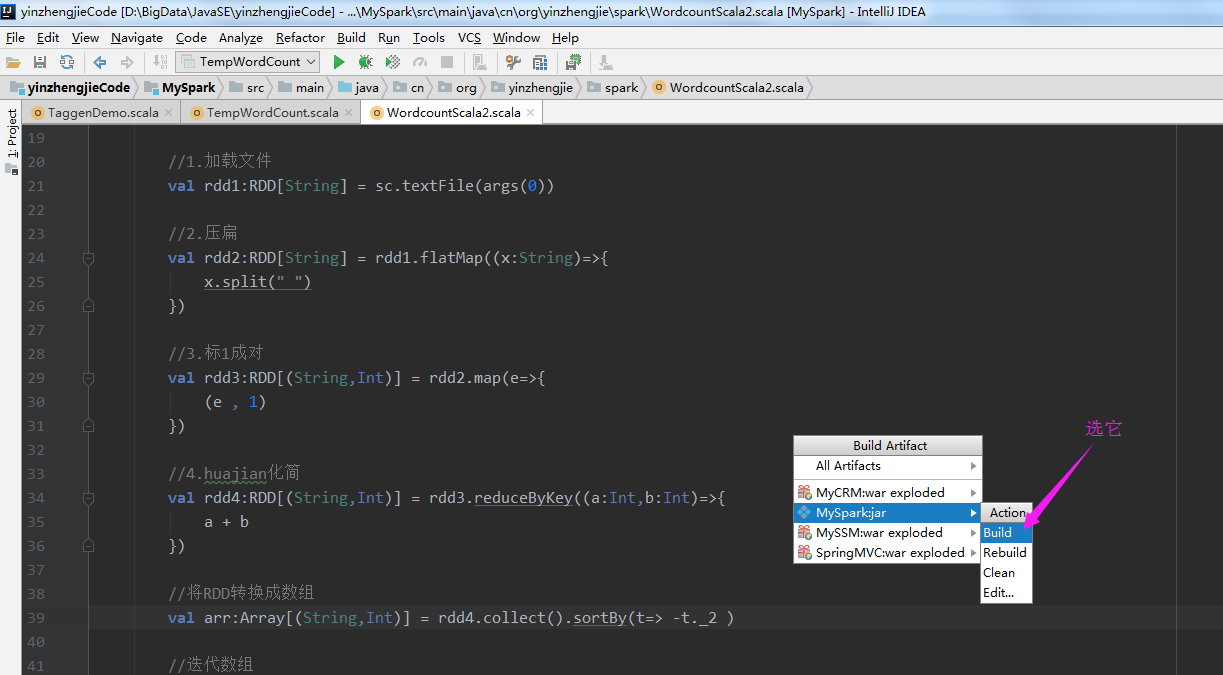Open the Window menu

click(x=516, y=37)
